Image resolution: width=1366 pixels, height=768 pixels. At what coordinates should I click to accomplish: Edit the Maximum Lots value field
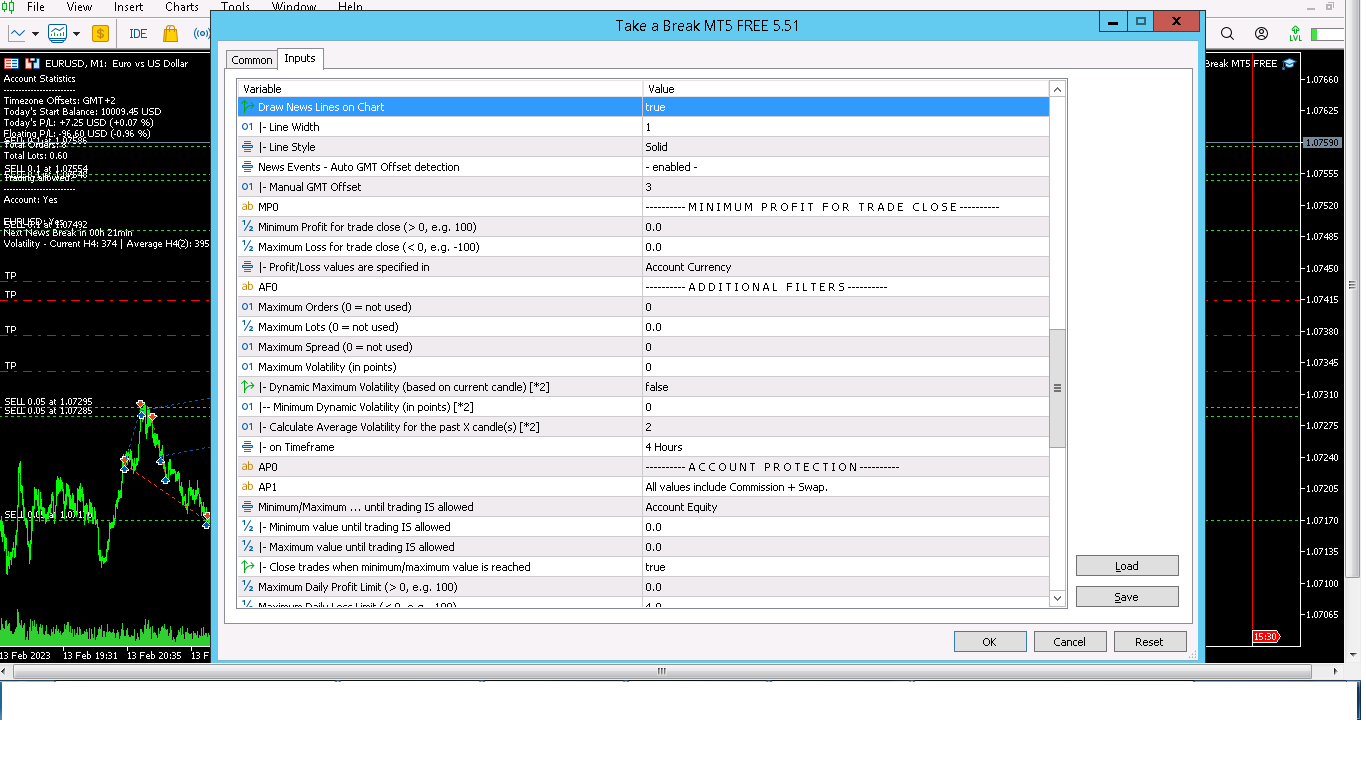point(846,327)
